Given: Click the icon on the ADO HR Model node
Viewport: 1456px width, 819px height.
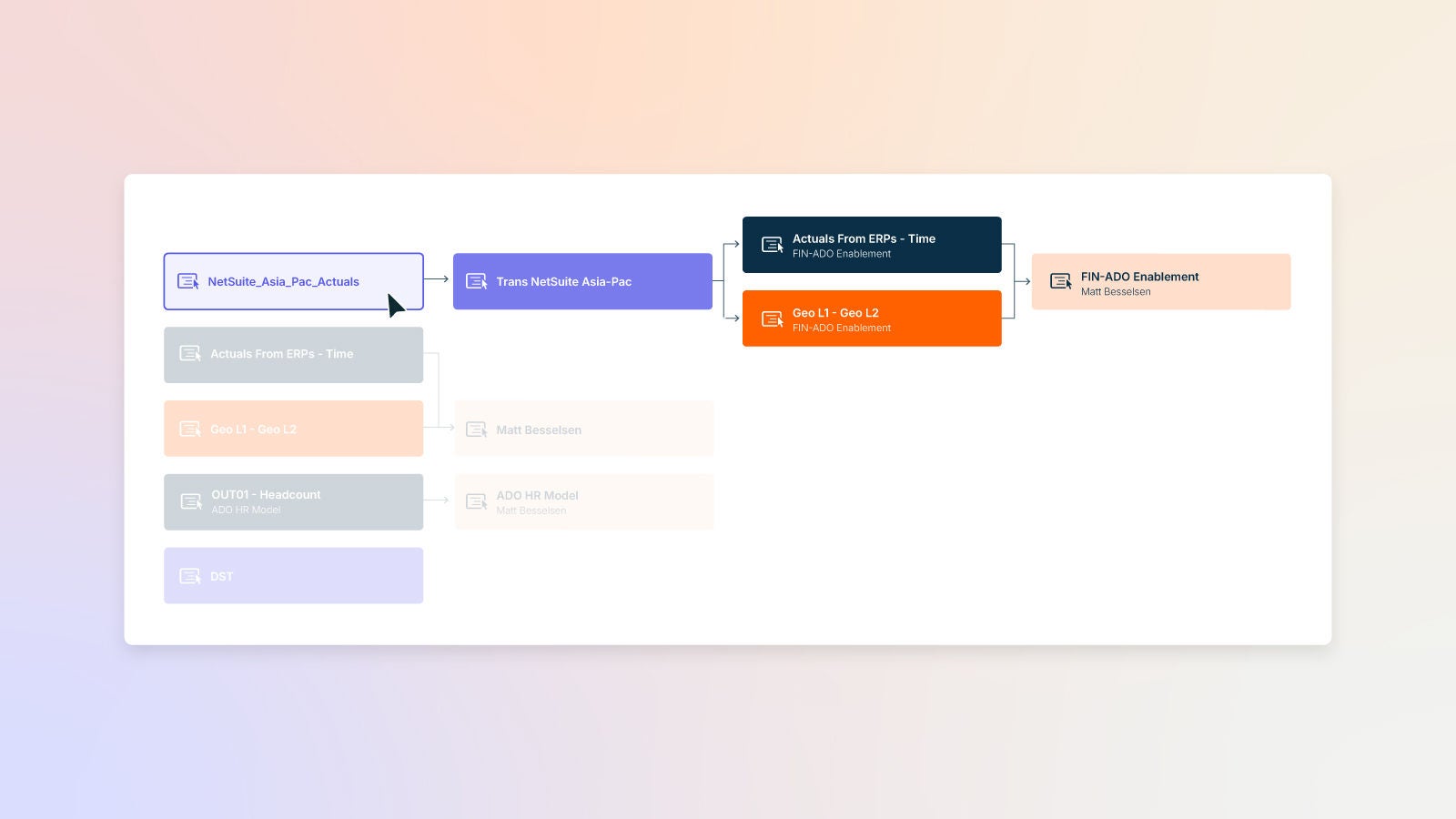Looking at the screenshot, I should click(x=476, y=500).
